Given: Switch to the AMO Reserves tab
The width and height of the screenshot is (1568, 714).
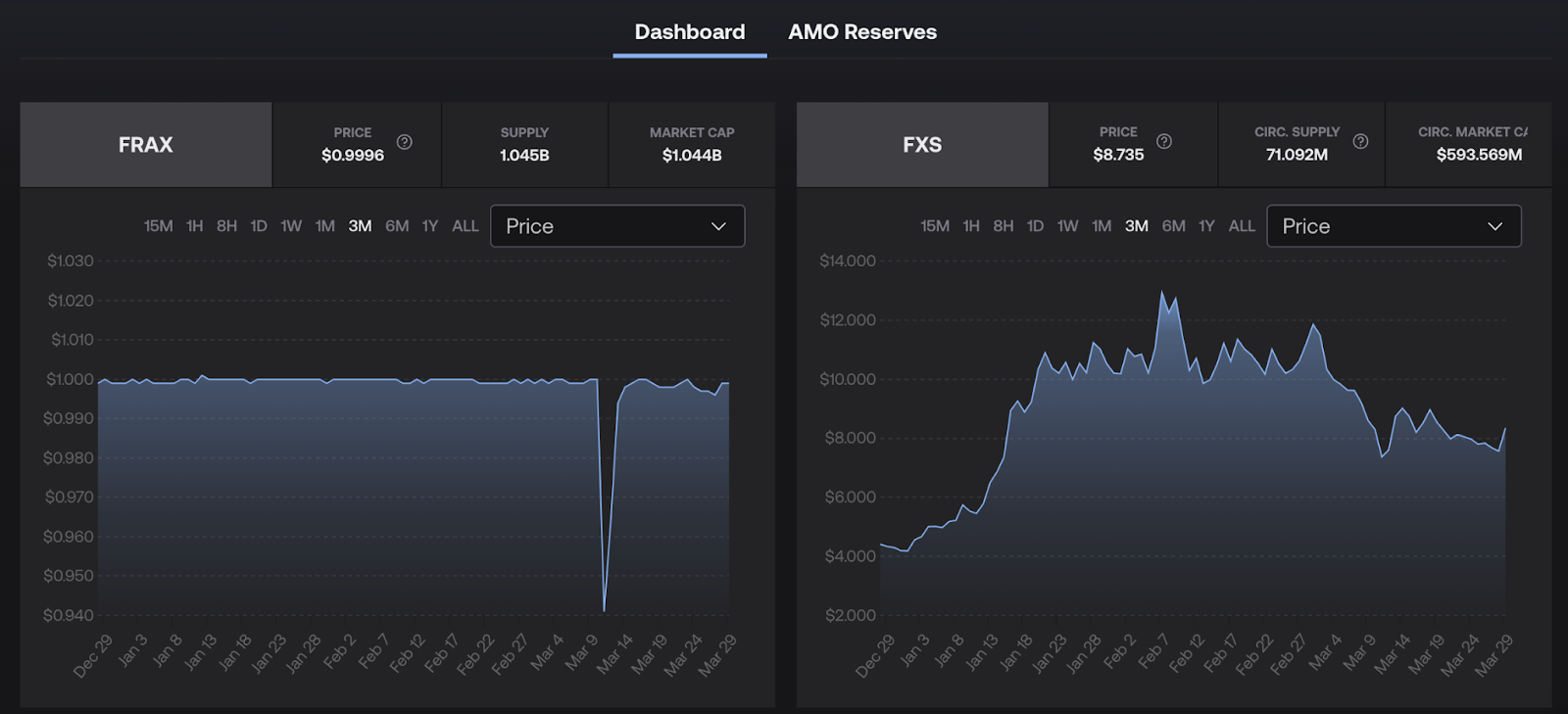Looking at the screenshot, I should point(862,32).
